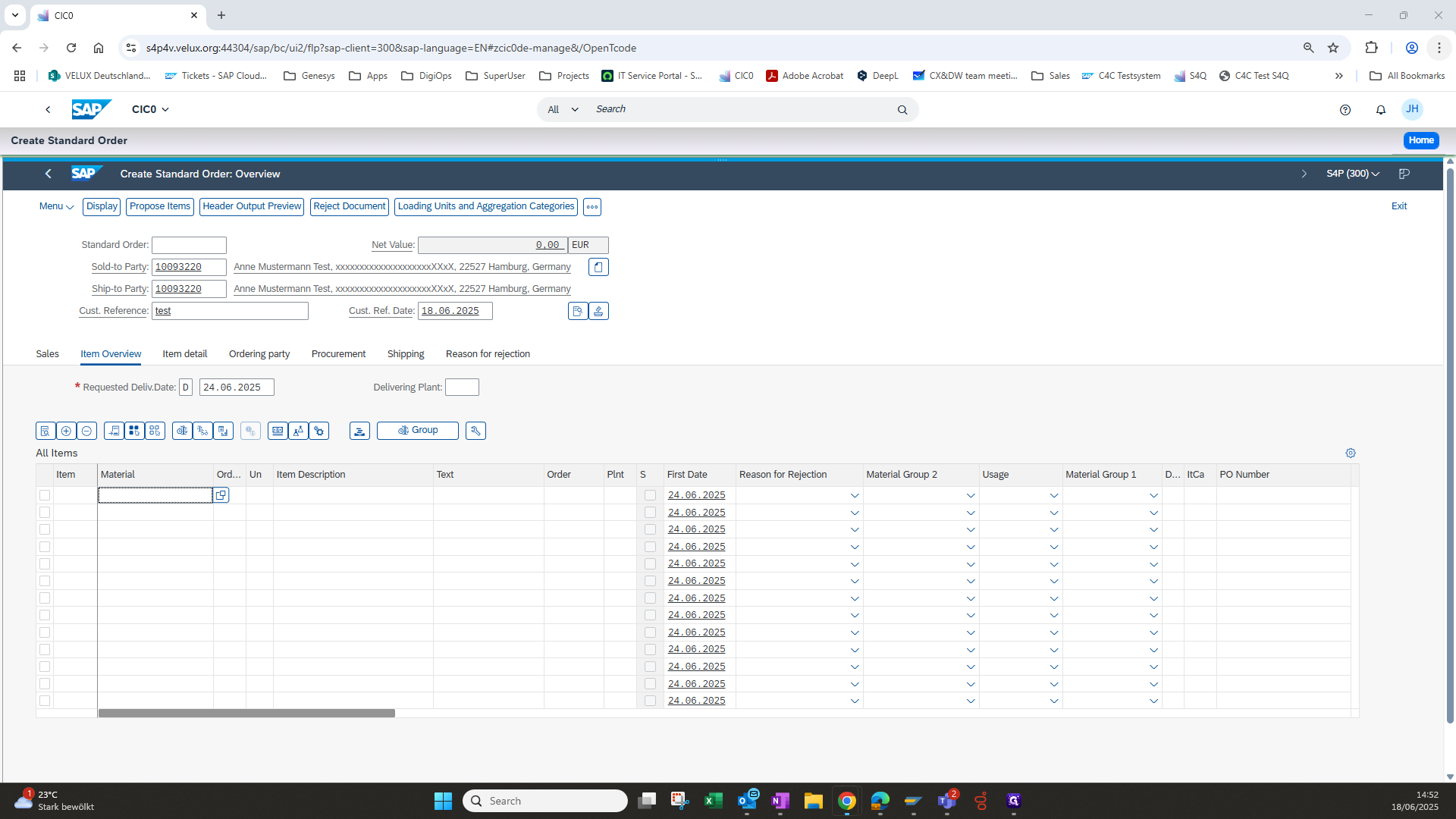Screen dimensions: 1456x819
Task: Click the item availability scales icon
Action: 182,431
